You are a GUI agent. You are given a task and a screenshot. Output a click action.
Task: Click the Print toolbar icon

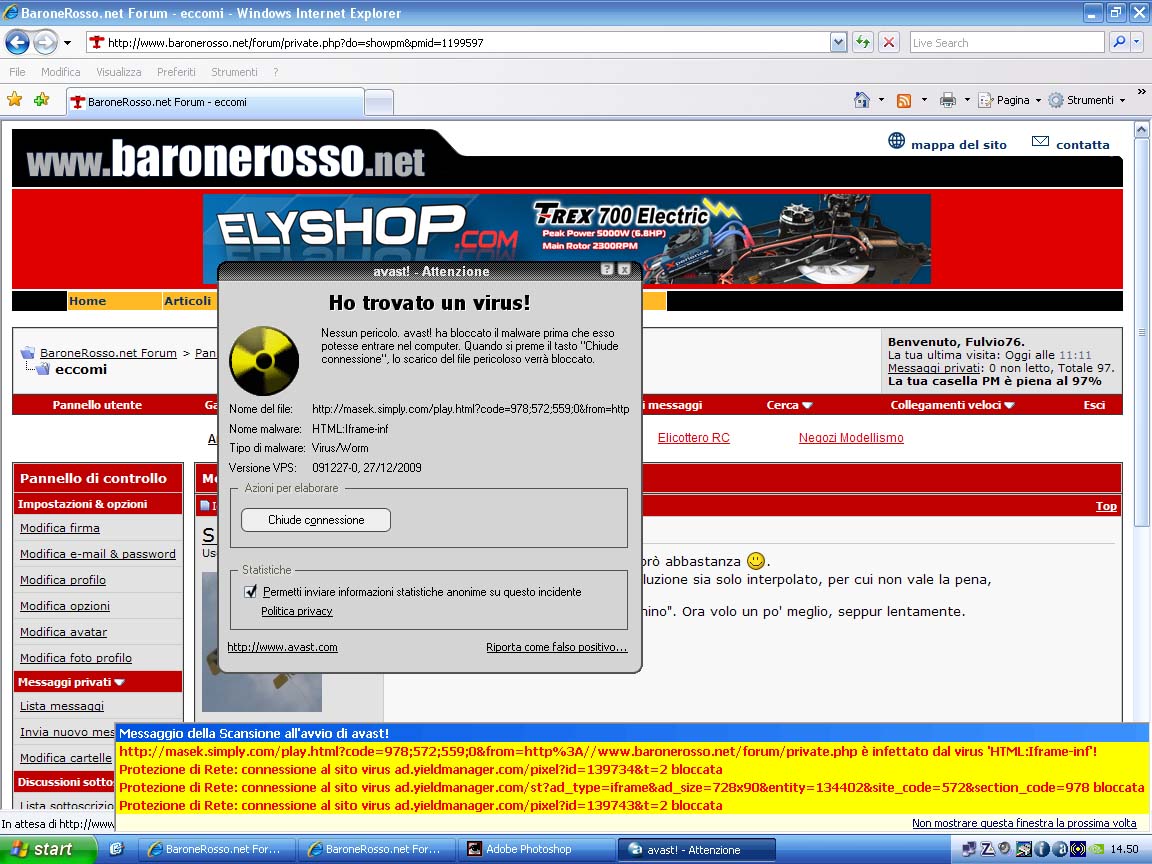(x=948, y=100)
